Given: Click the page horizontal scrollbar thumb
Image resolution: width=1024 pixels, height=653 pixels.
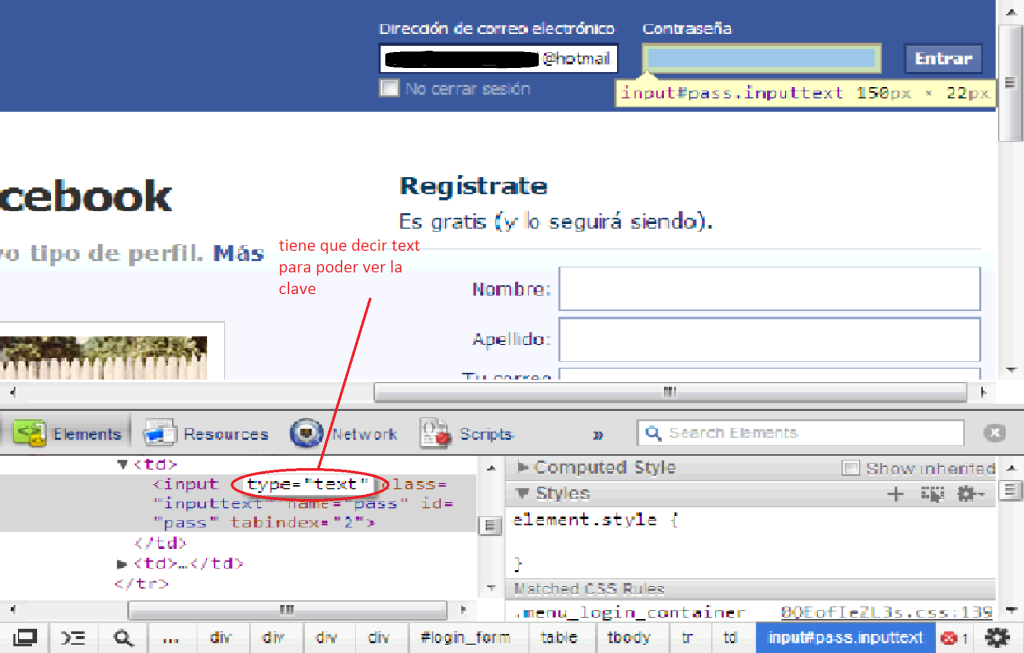Looking at the screenshot, I should click(x=670, y=392).
